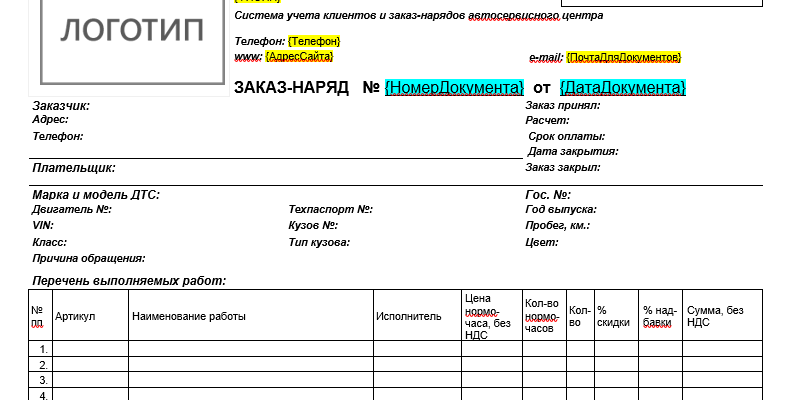
Task: Select the {ПочтаДляДокументов} placeholder
Action: point(624,58)
